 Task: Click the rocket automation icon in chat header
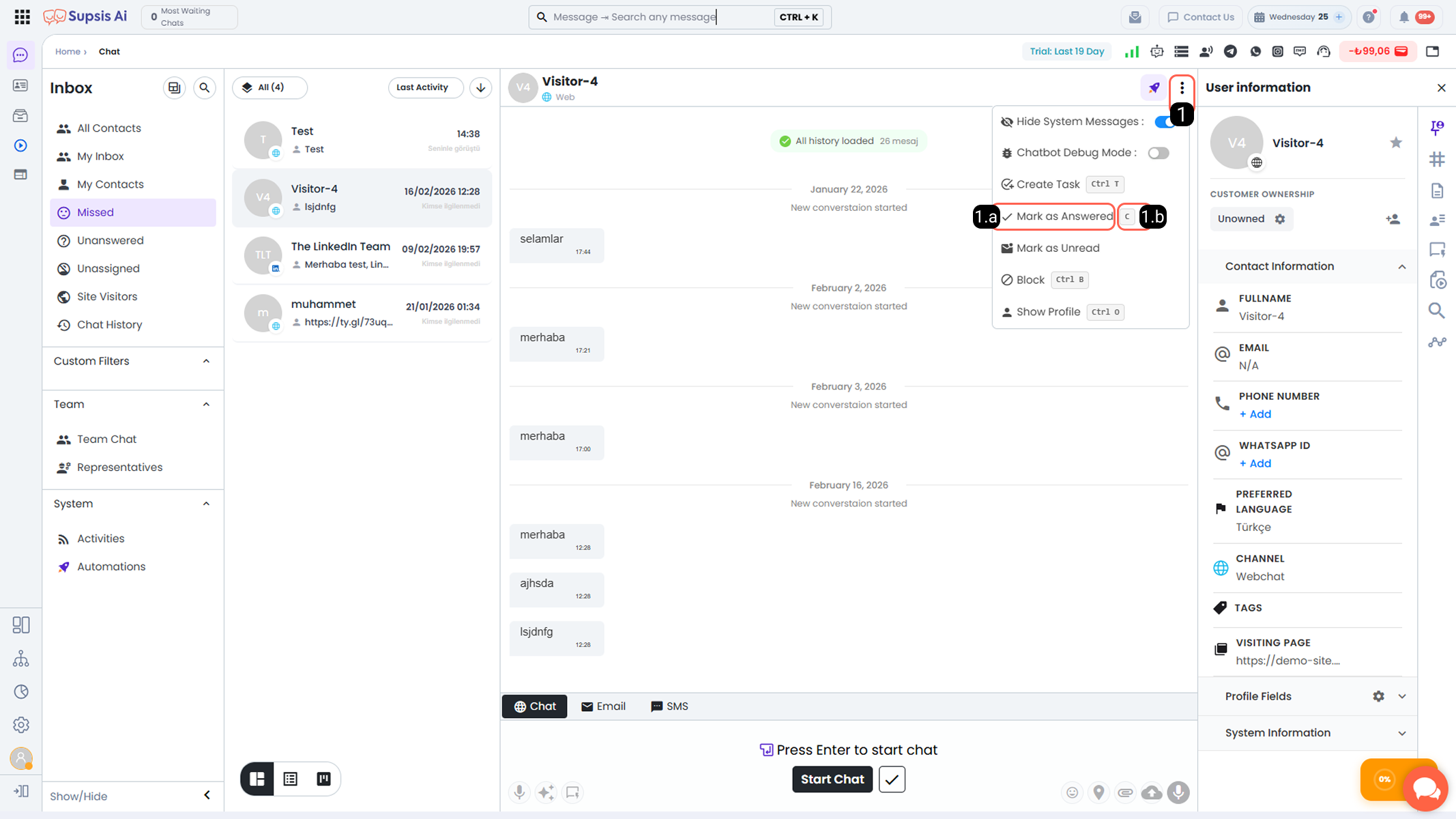1154,87
